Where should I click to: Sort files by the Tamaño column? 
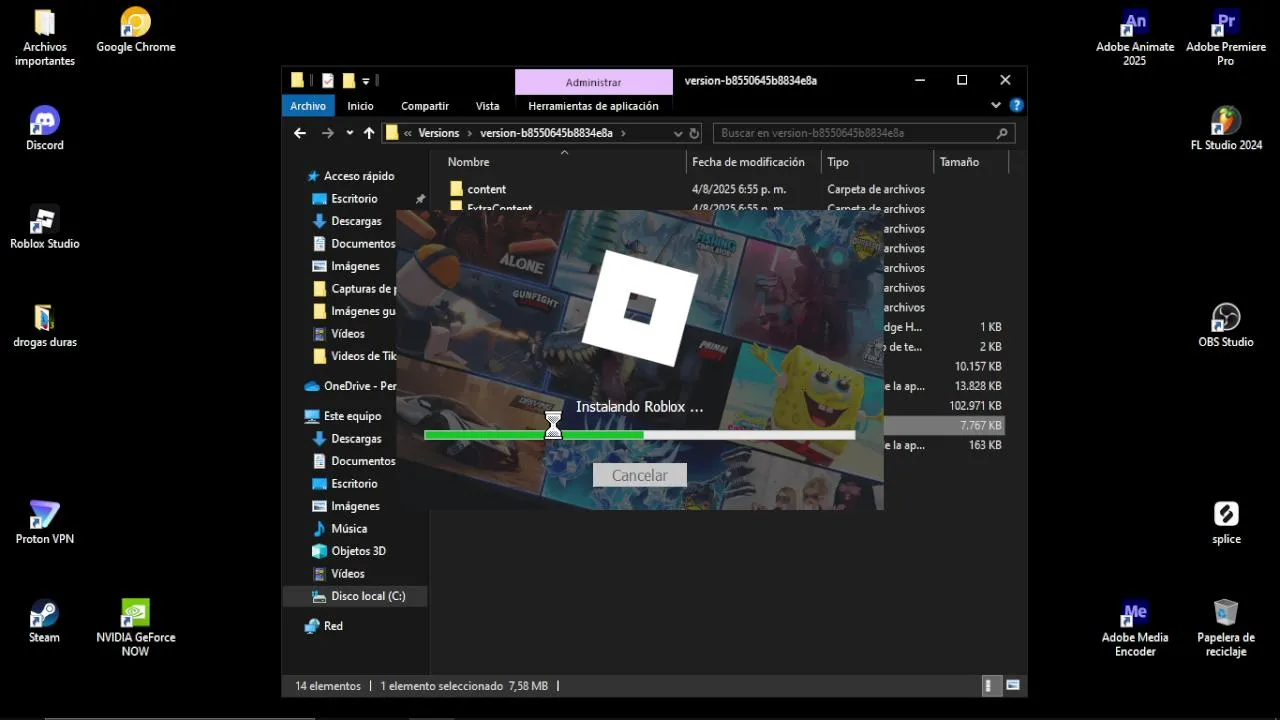tap(959, 162)
